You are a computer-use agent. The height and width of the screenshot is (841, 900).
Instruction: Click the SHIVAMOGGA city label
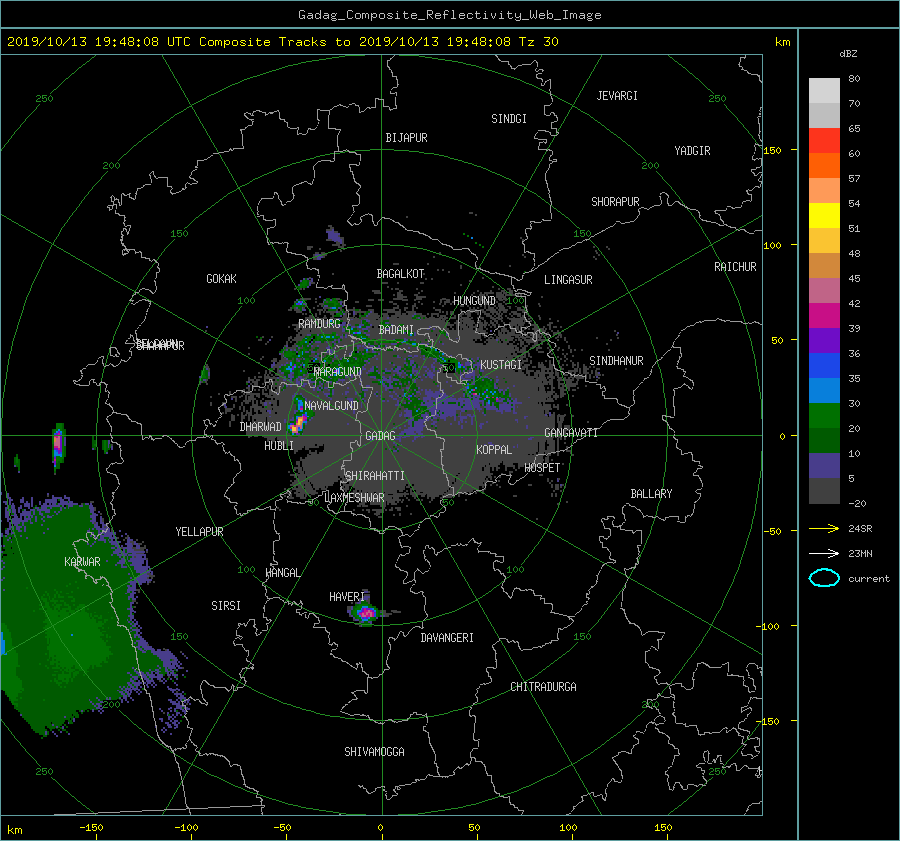point(374,751)
